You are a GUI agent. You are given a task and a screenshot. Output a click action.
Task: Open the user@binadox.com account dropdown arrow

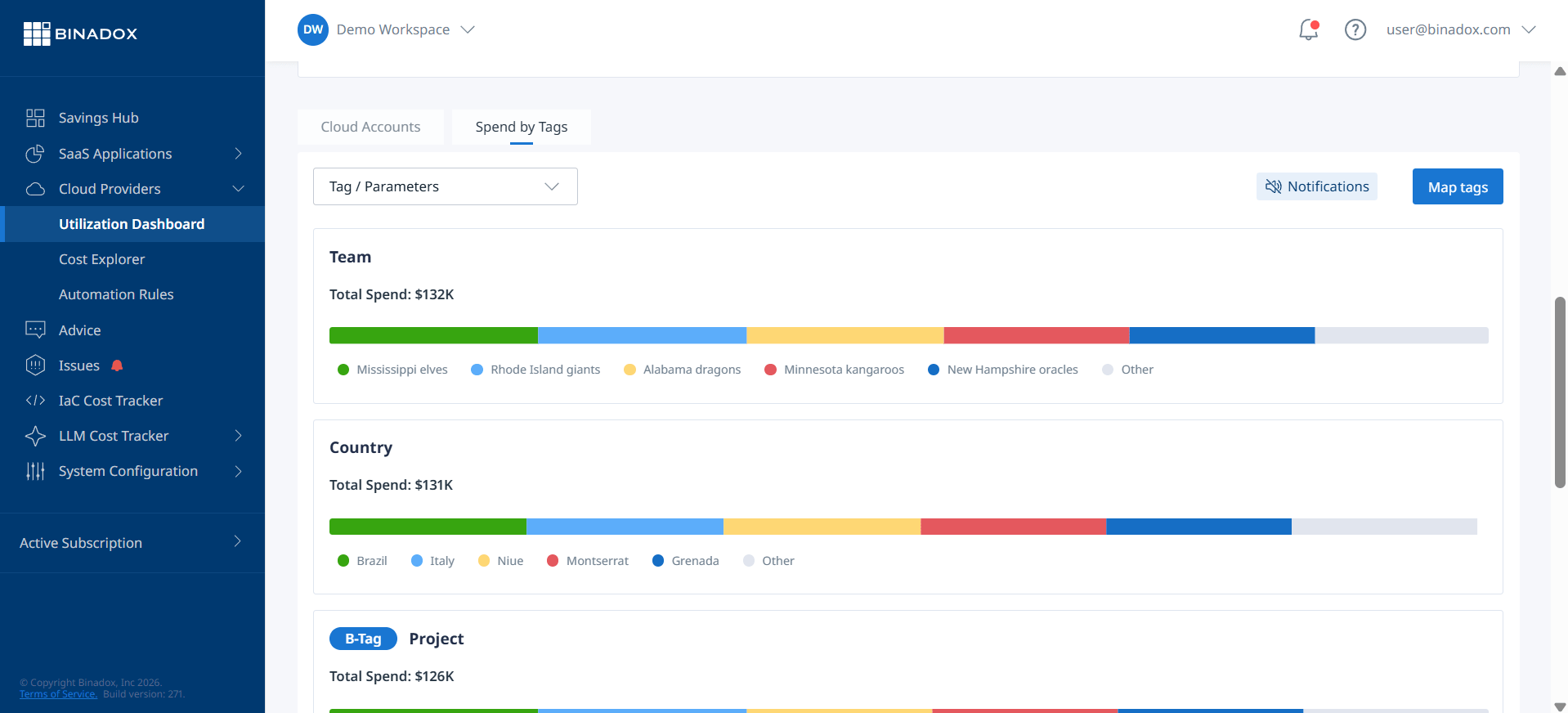[1529, 29]
